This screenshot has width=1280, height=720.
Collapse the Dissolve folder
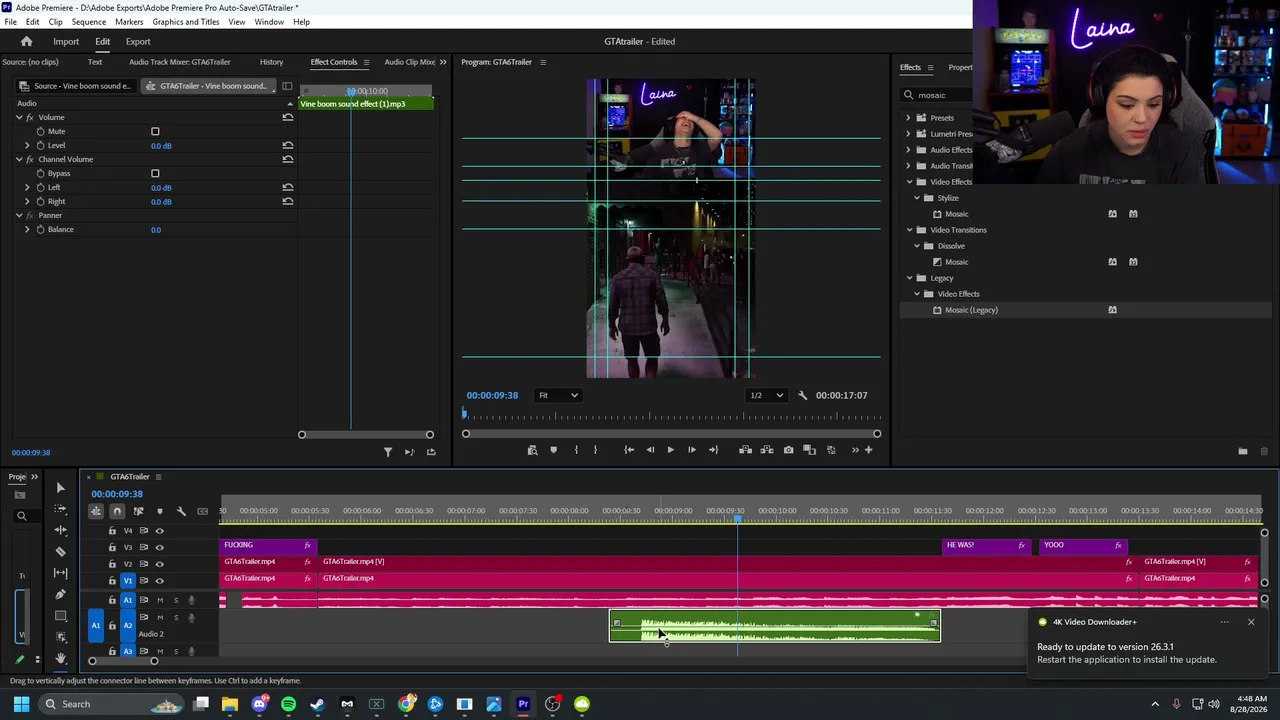[x=917, y=246]
